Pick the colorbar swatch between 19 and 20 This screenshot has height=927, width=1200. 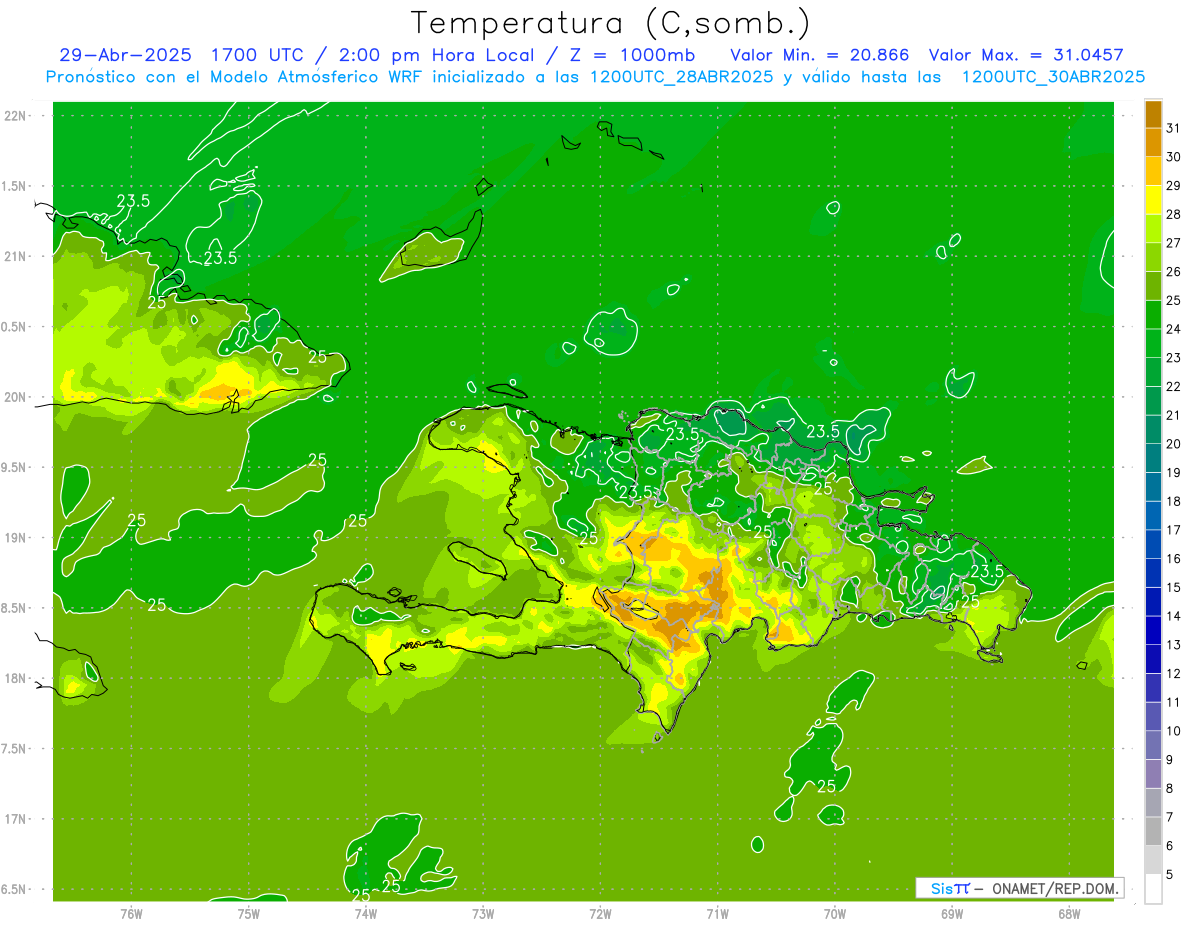[x=1153, y=458]
